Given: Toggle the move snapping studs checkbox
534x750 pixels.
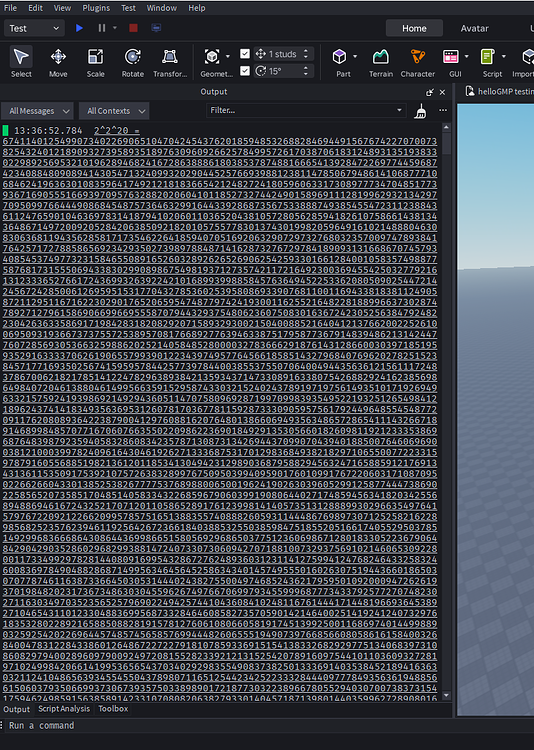Looking at the screenshot, I should (x=245, y=54).
